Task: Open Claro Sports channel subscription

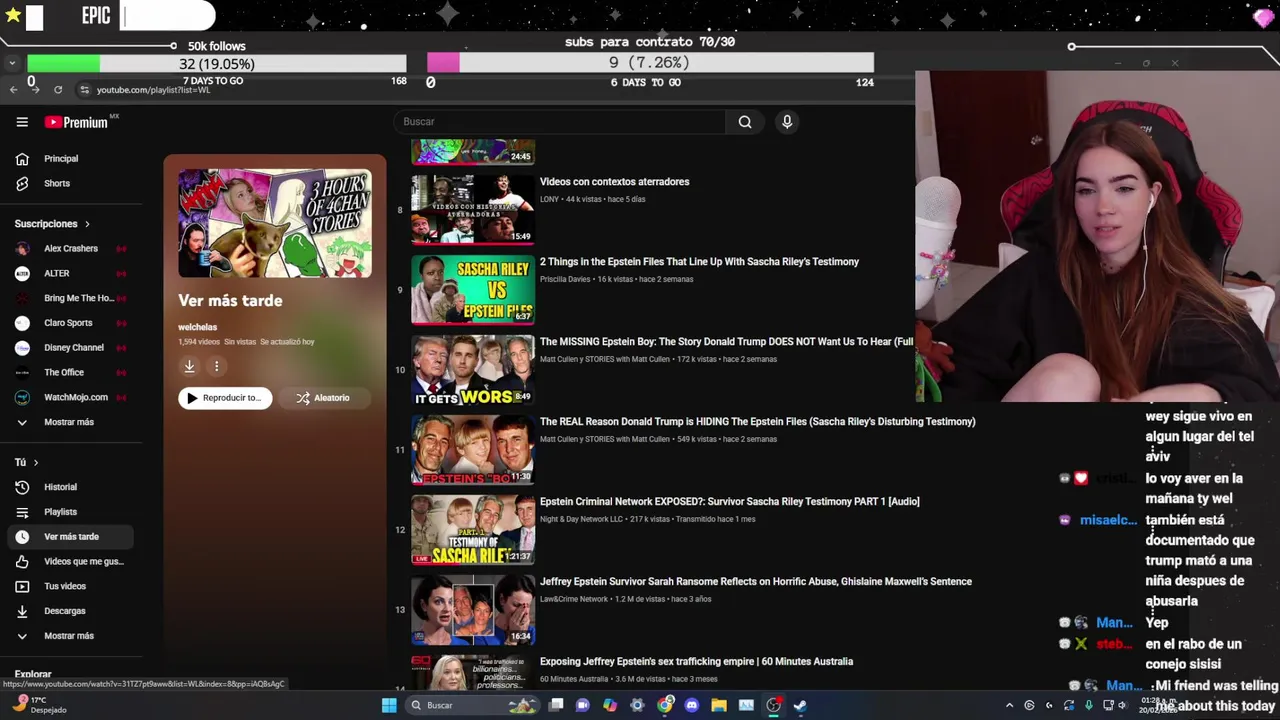Action: [70, 323]
